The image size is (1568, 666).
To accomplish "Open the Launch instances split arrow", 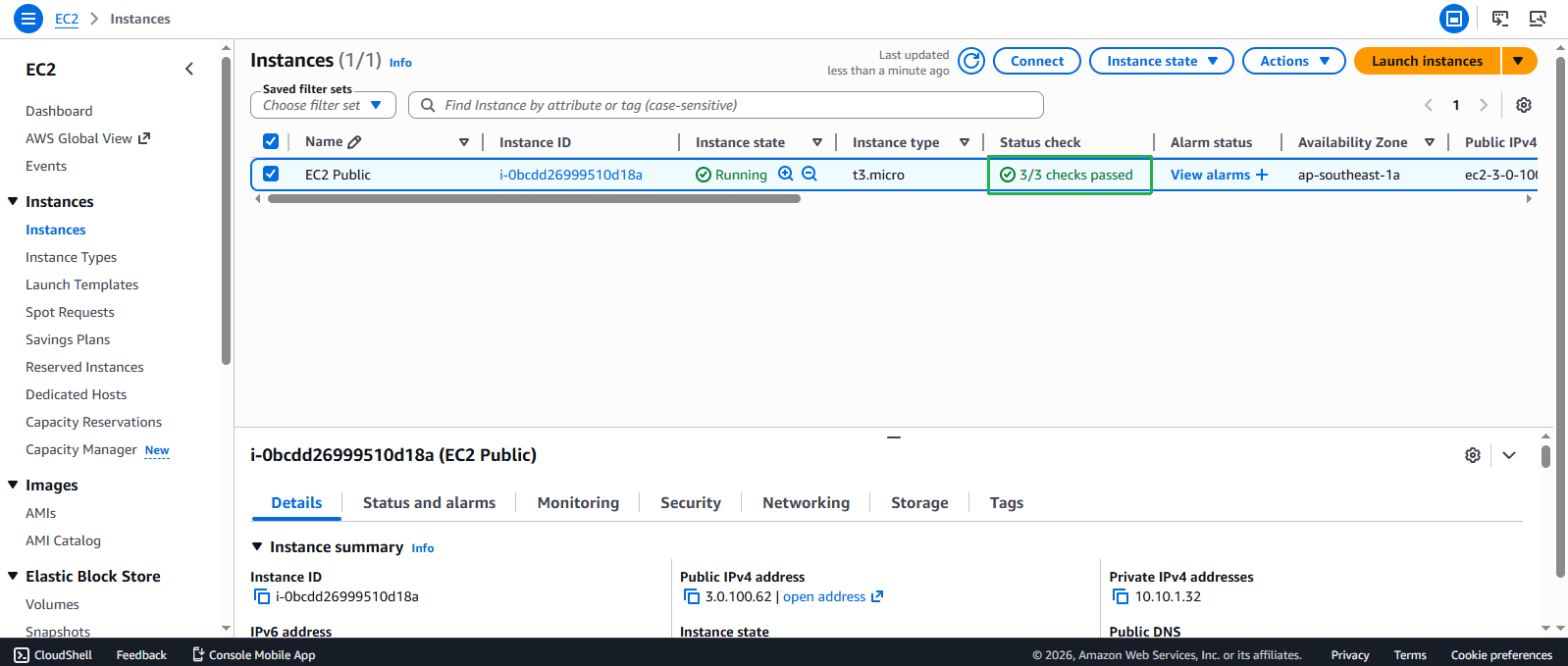I will (1519, 61).
